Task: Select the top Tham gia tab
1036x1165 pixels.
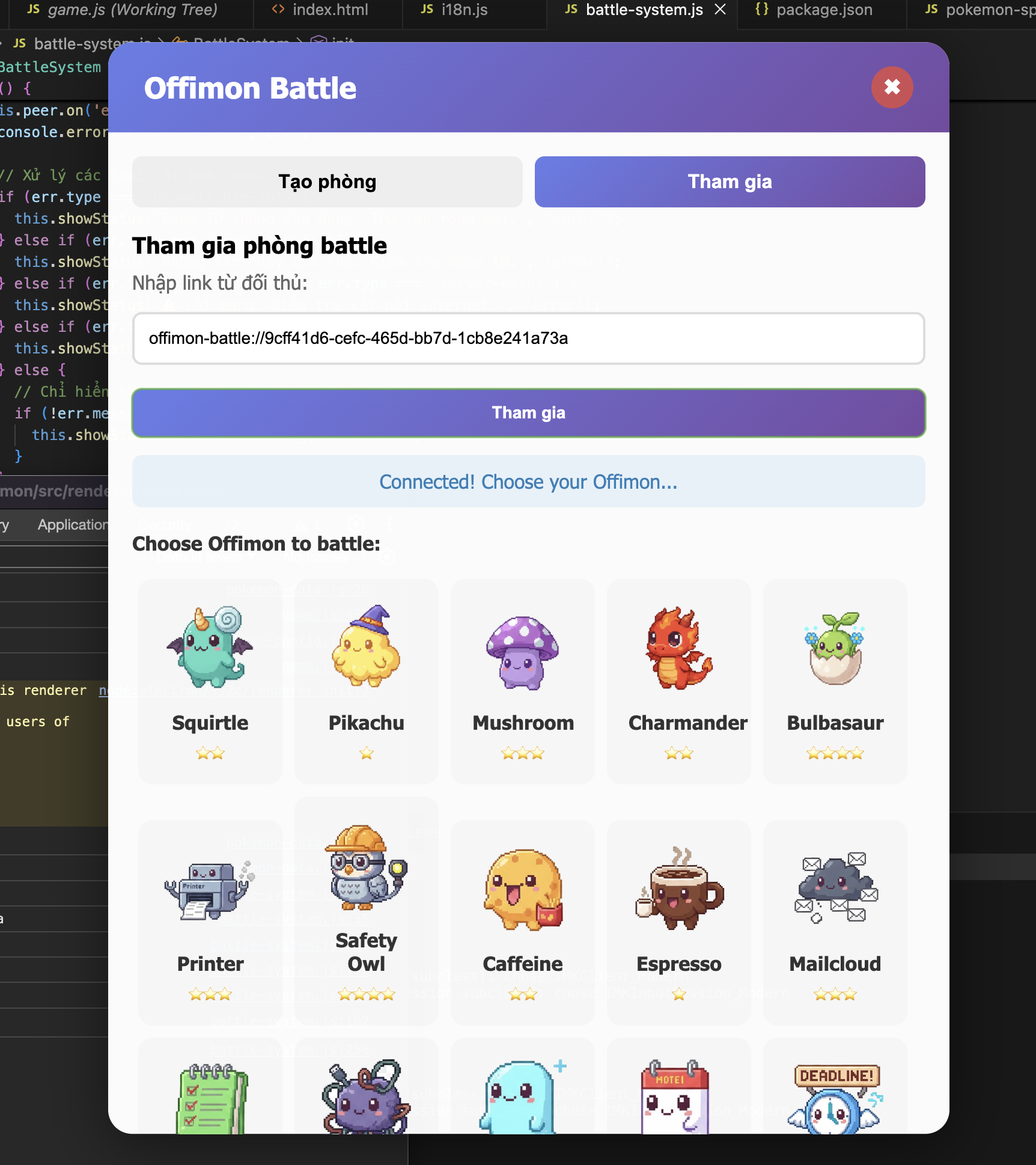Action: pyautogui.click(x=730, y=182)
